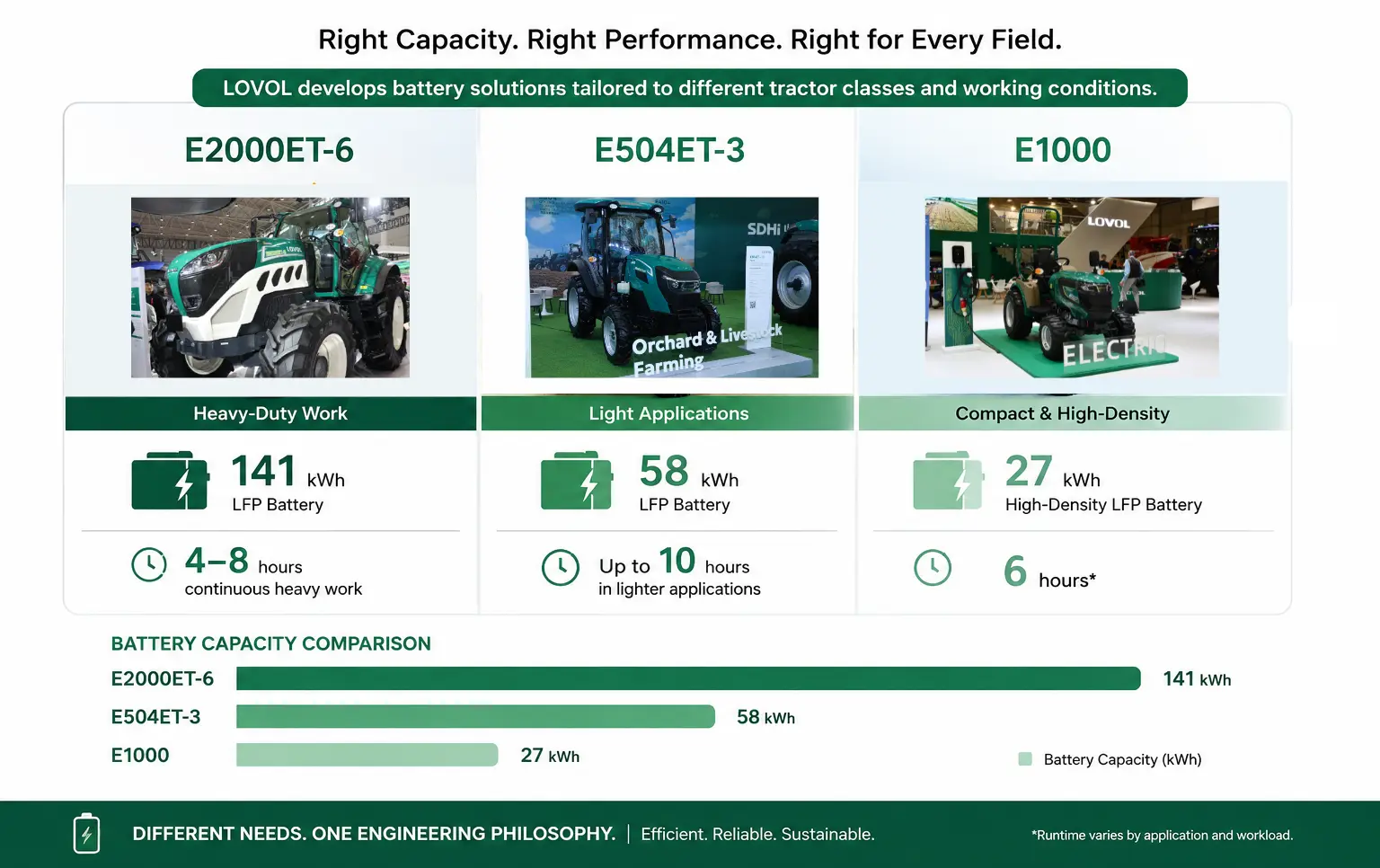Click the E1000 bar in the comparison chart
This screenshot has height=868, width=1380.
click(x=367, y=755)
